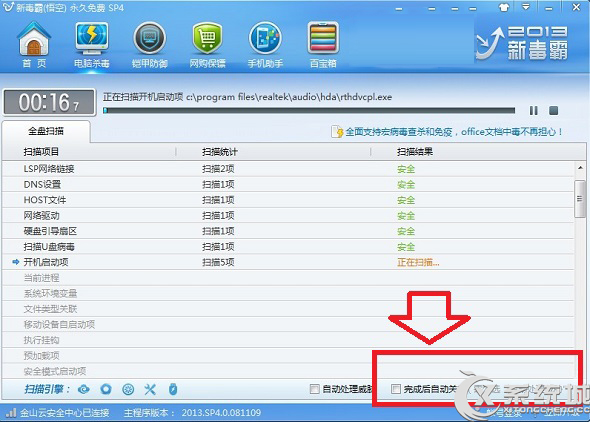Click the 安全 result for DNS设置
This screenshot has height=422, width=590.
tap(406, 185)
